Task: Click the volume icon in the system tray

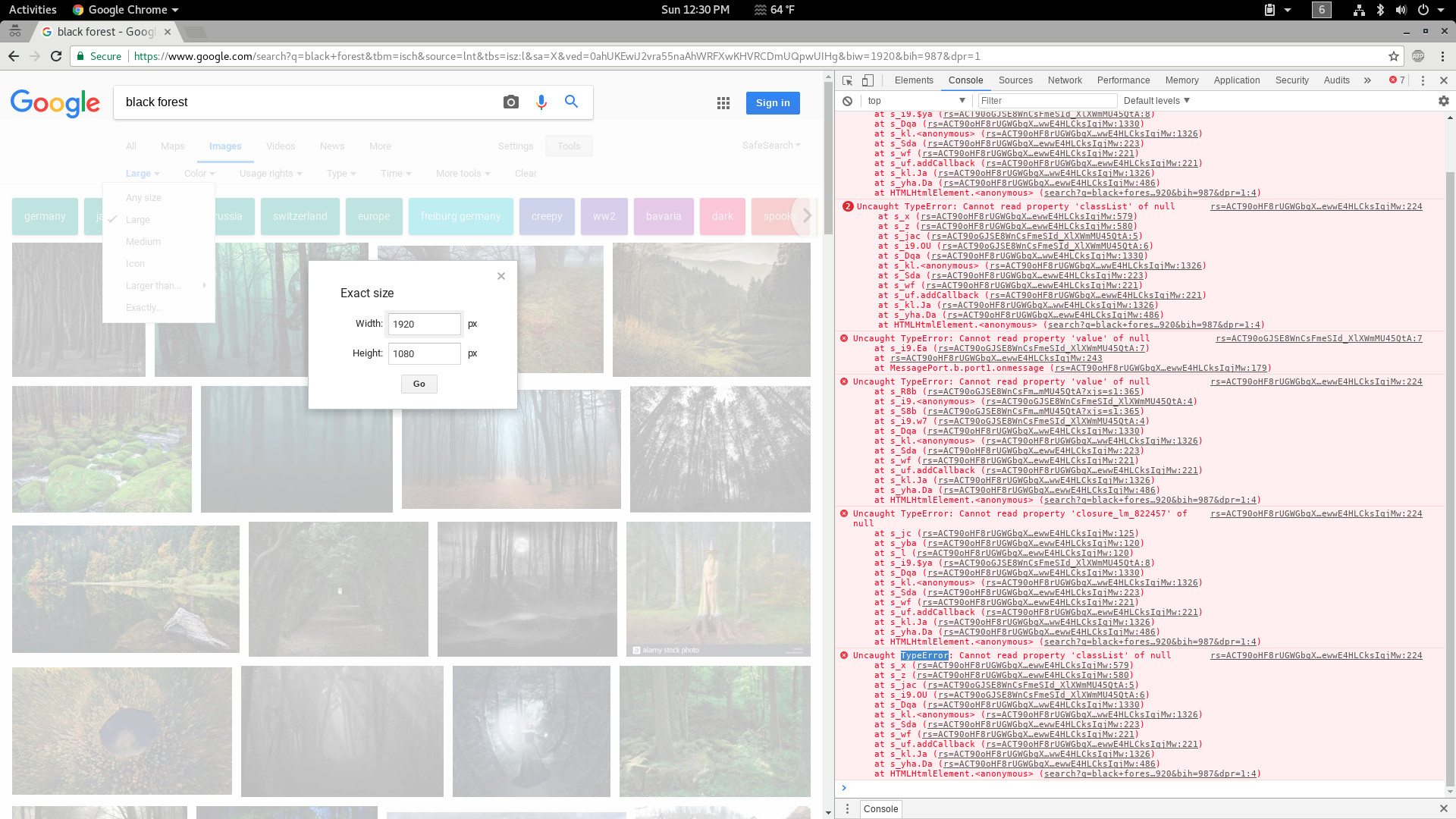Action: (x=1401, y=10)
